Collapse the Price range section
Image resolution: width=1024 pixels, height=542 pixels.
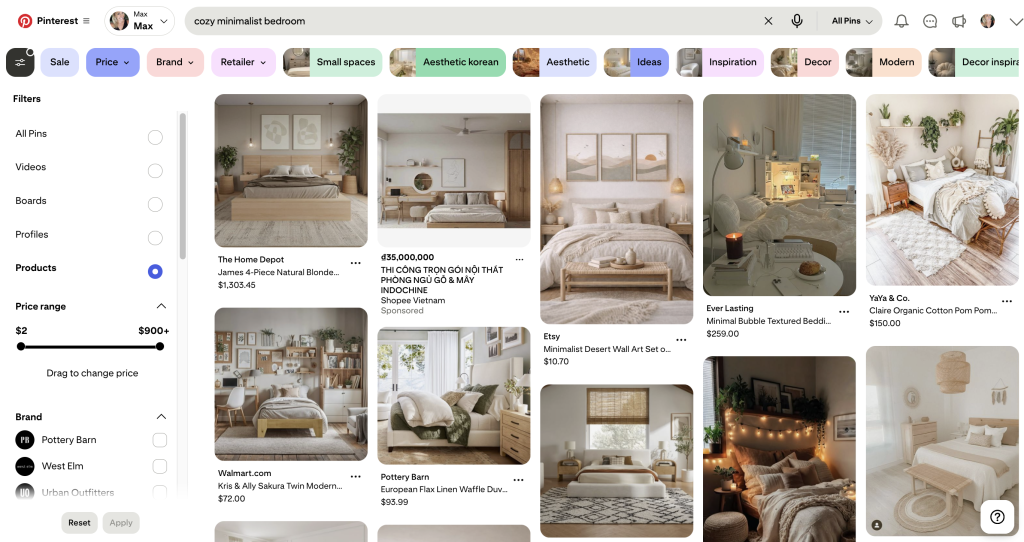click(161, 306)
